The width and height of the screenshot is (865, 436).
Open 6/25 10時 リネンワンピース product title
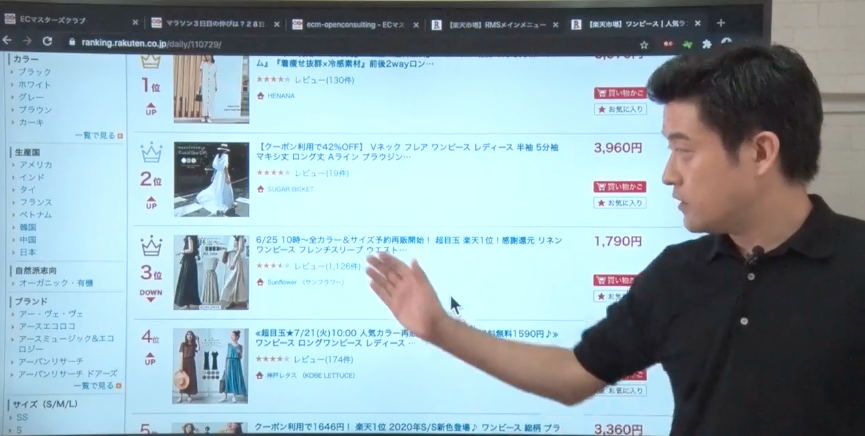409,245
